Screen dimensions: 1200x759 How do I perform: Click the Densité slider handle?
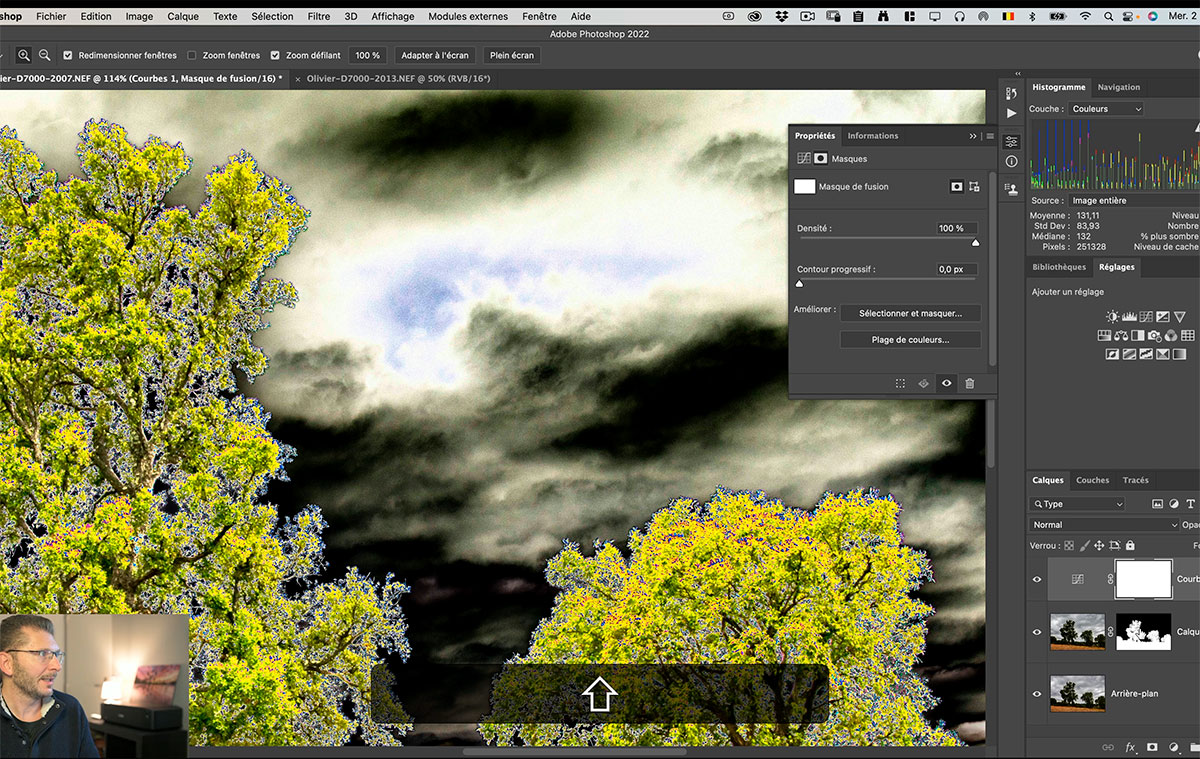pos(976,242)
